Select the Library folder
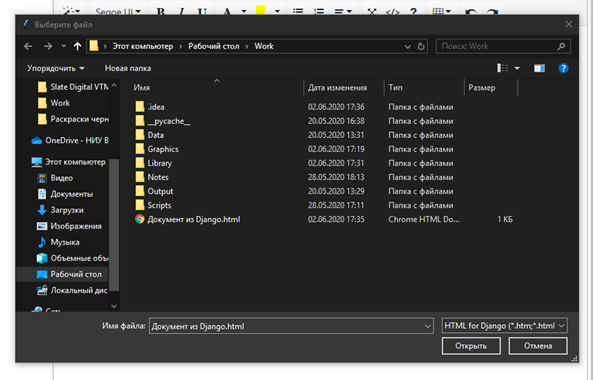 coord(154,163)
